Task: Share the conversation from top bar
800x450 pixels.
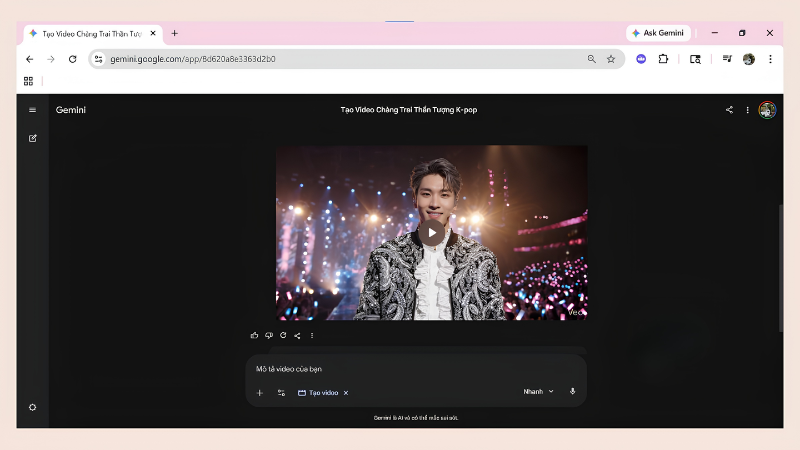Action: click(730, 110)
